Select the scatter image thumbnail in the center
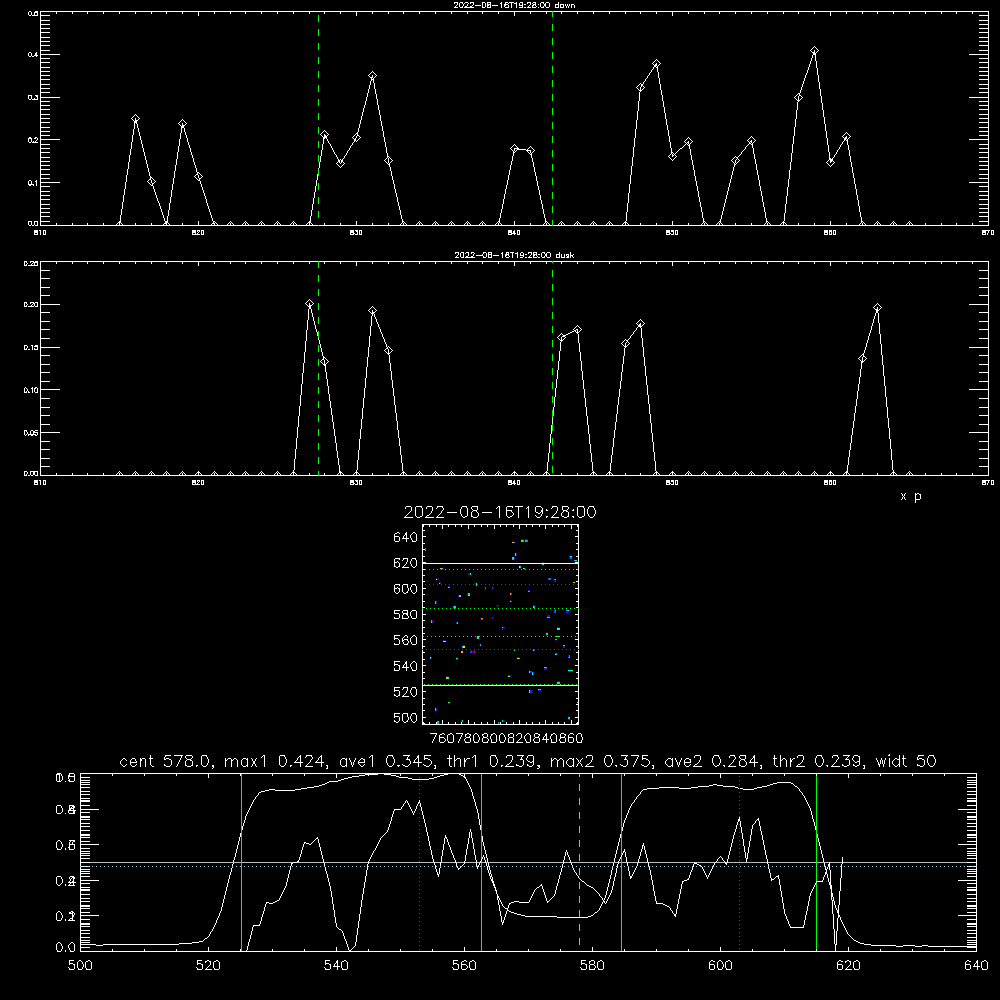The height and width of the screenshot is (1000, 1000). point(500,624)
